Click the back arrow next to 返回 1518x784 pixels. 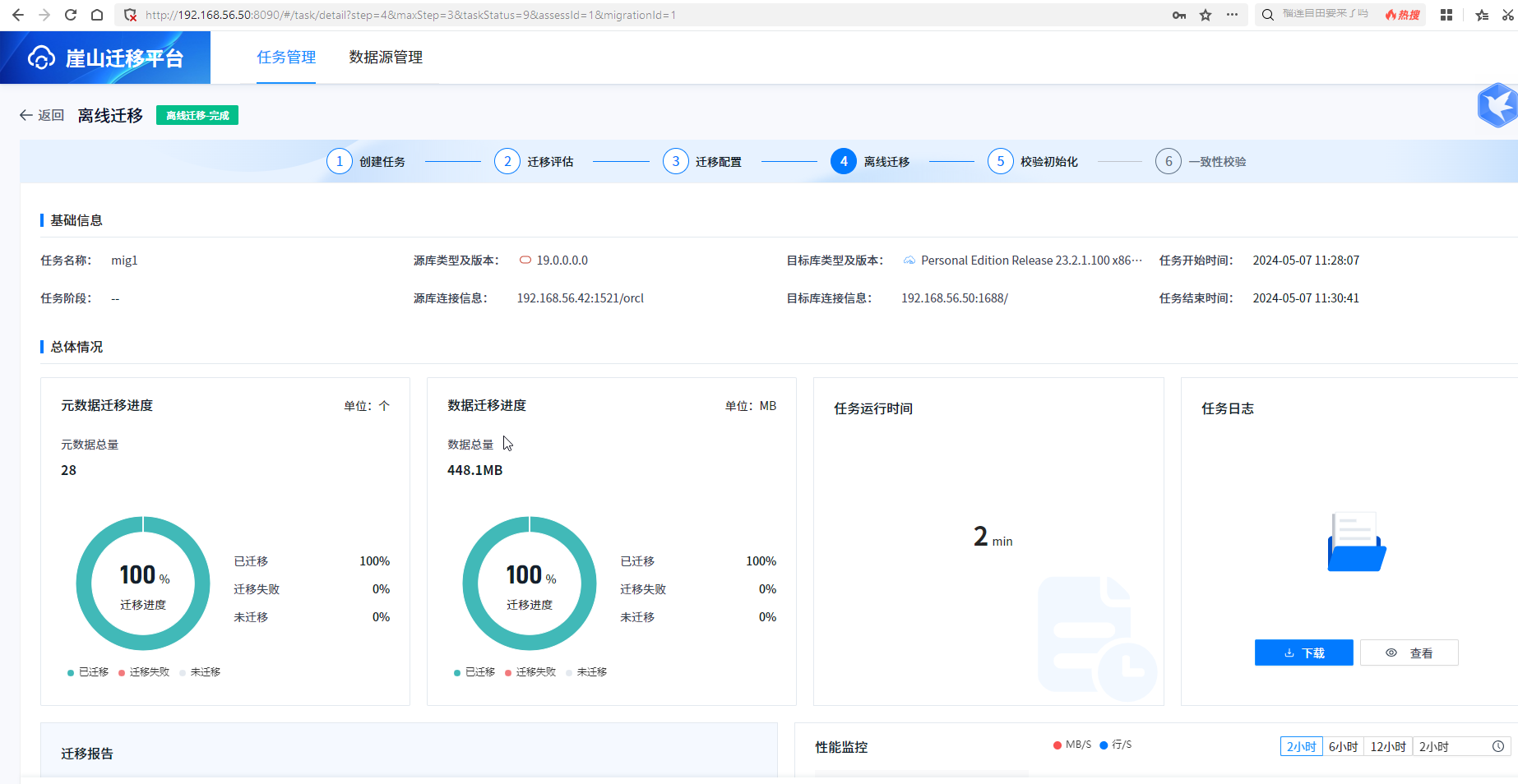[25, 115]
